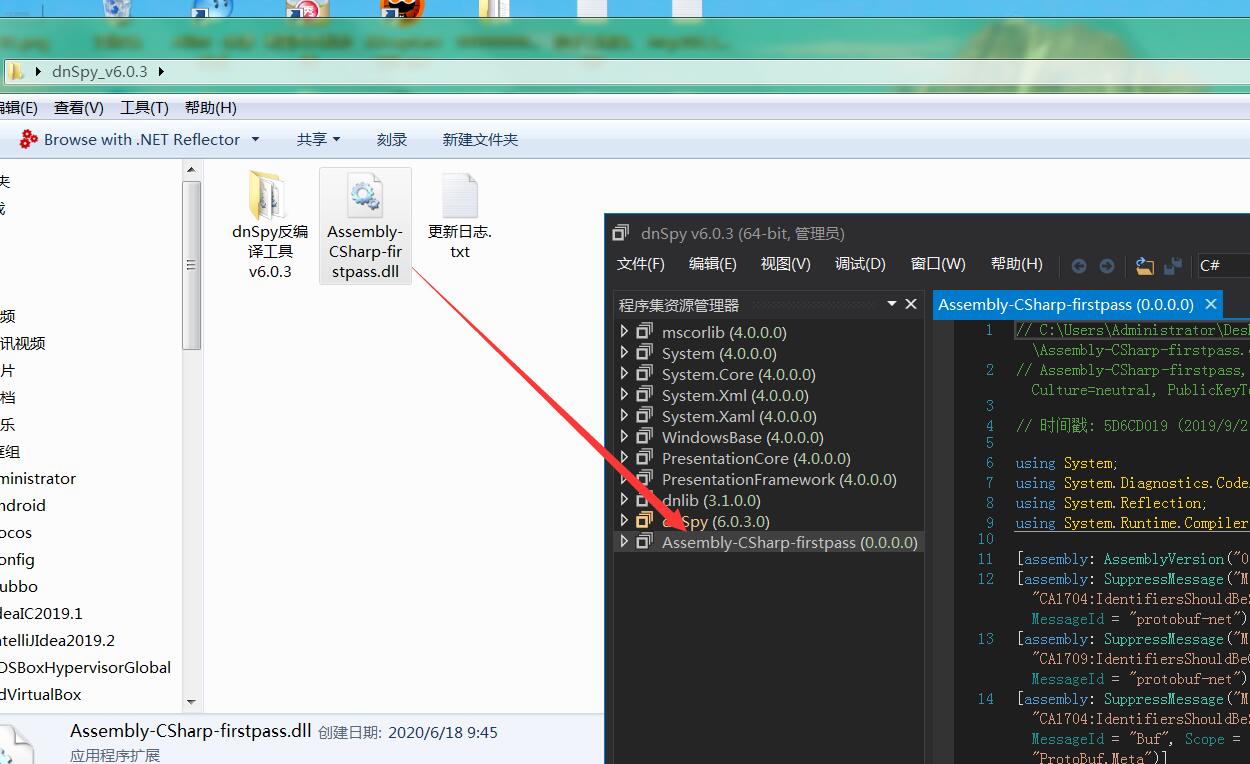Open the 文件(F) menu in dnSpy

tap(640, 264)
